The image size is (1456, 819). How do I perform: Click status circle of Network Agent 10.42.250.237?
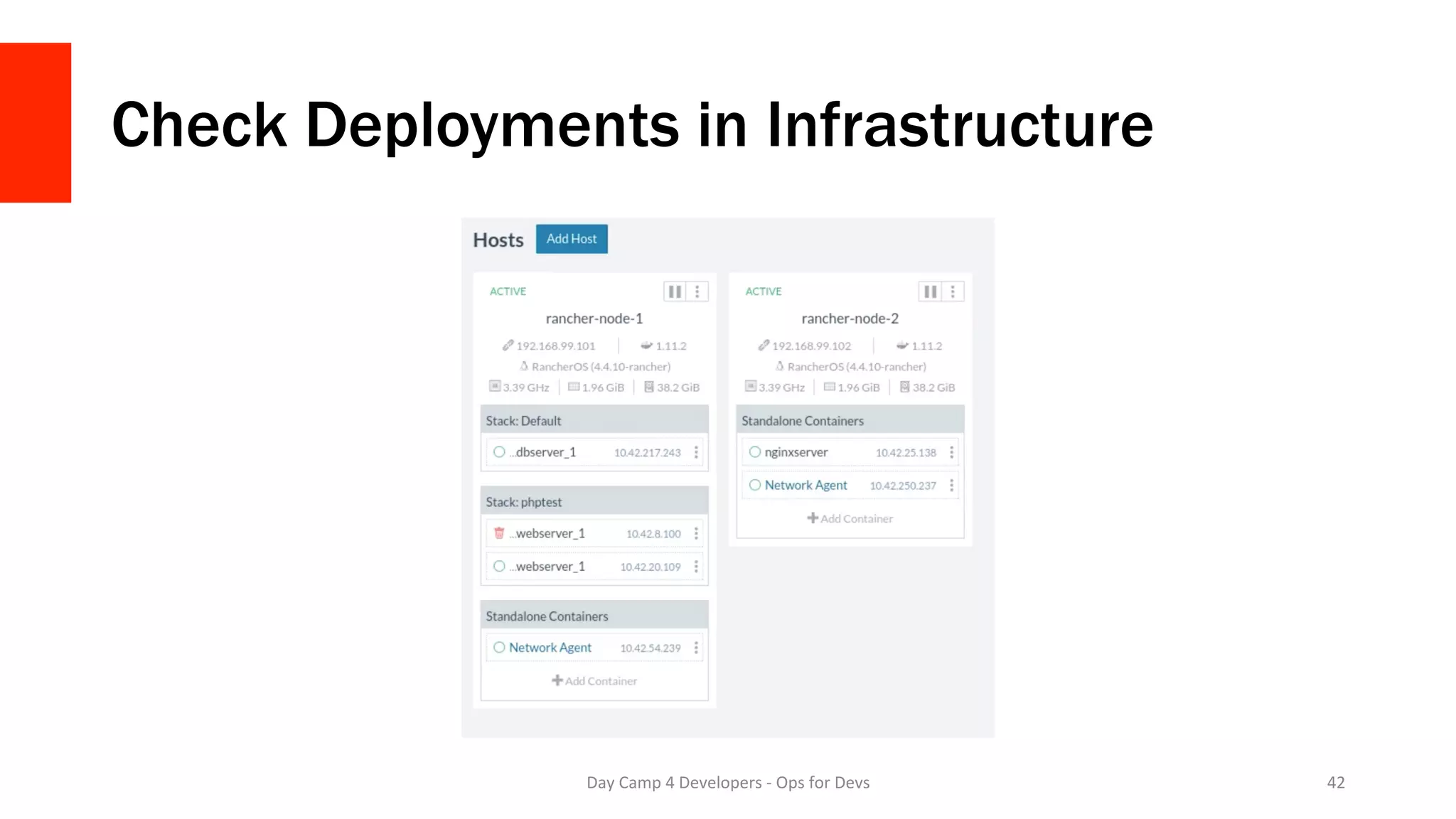pos(755,486)
